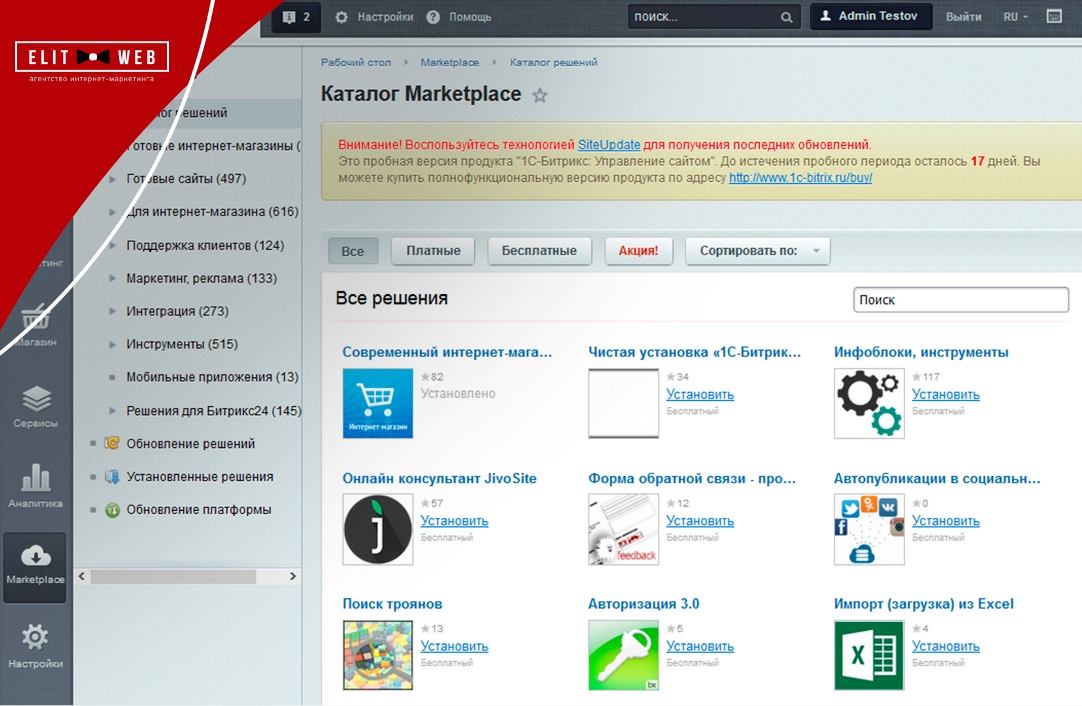Click the feedback form thumbnail
The image size is (1082, 706).
(623, 529)
